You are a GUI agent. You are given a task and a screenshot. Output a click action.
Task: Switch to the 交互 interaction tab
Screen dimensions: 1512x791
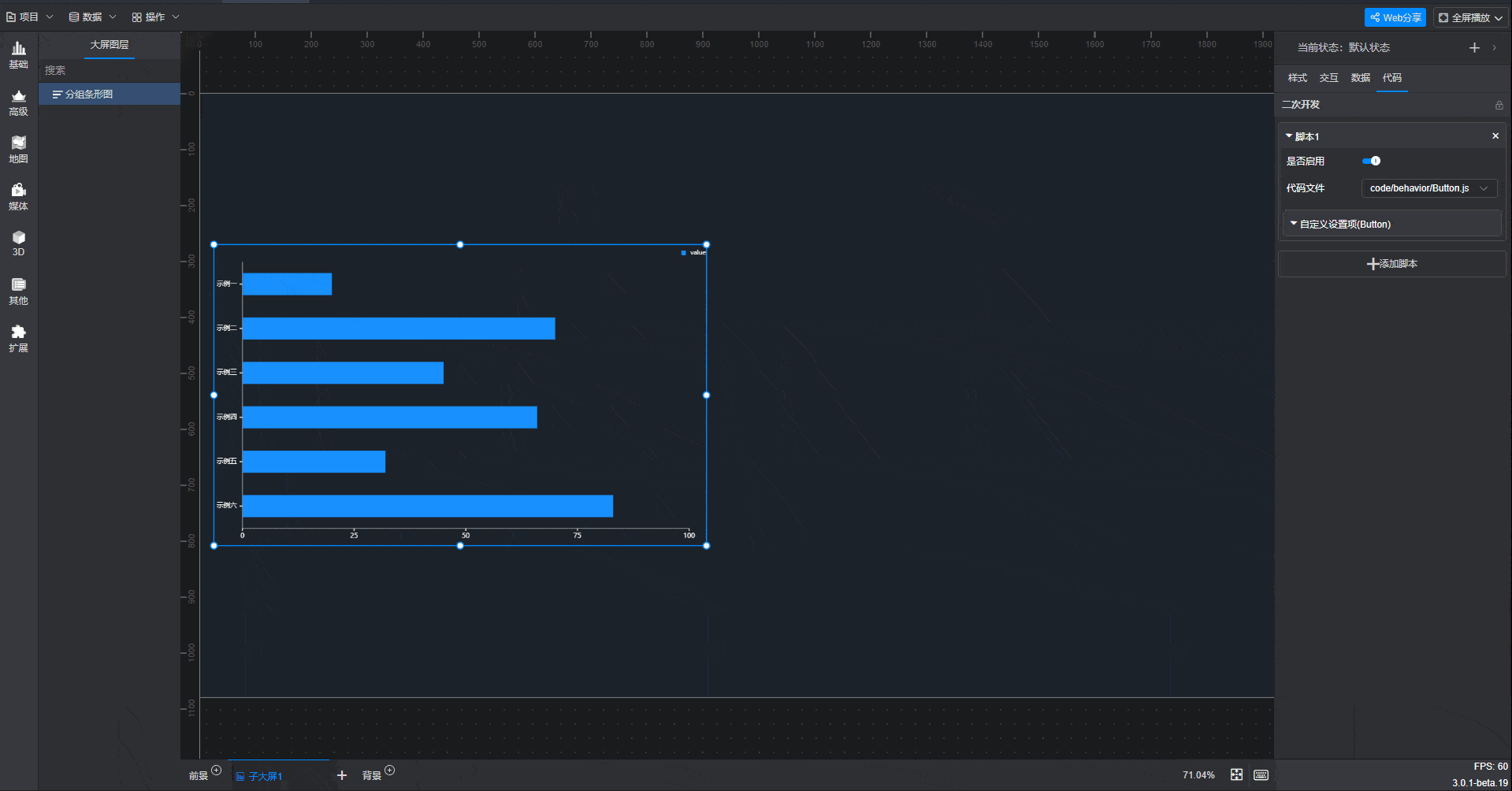point(1328,78)
